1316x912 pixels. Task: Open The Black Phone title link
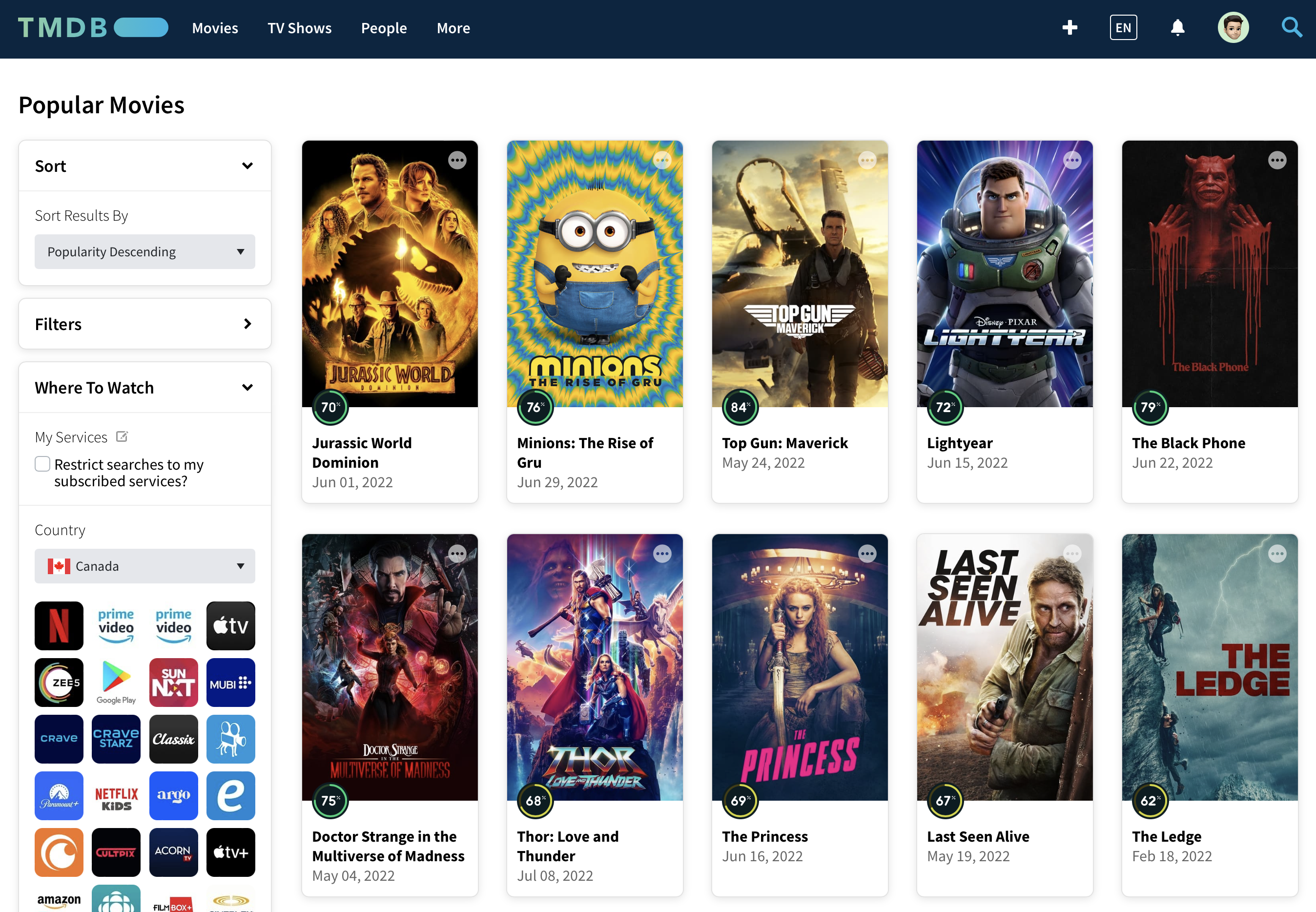click(1189, 443)
